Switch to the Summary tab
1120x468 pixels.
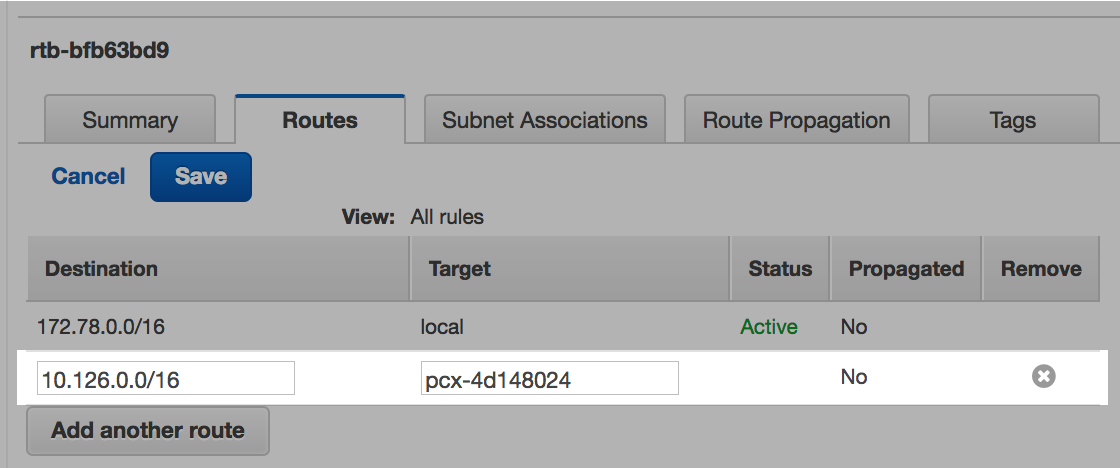pos(130,121)
